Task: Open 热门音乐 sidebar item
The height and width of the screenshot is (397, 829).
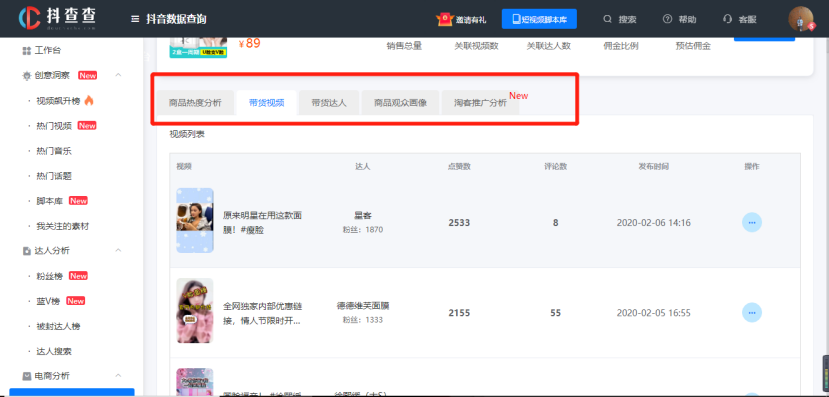Action: [54, 151]
